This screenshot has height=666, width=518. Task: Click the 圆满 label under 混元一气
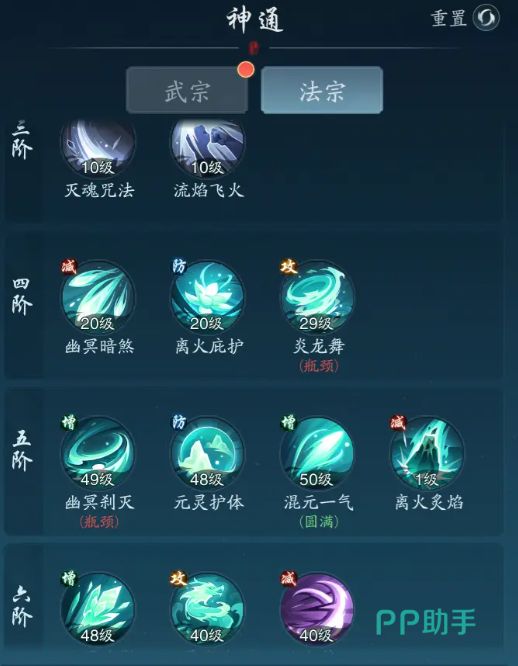[x=319, y=522]
